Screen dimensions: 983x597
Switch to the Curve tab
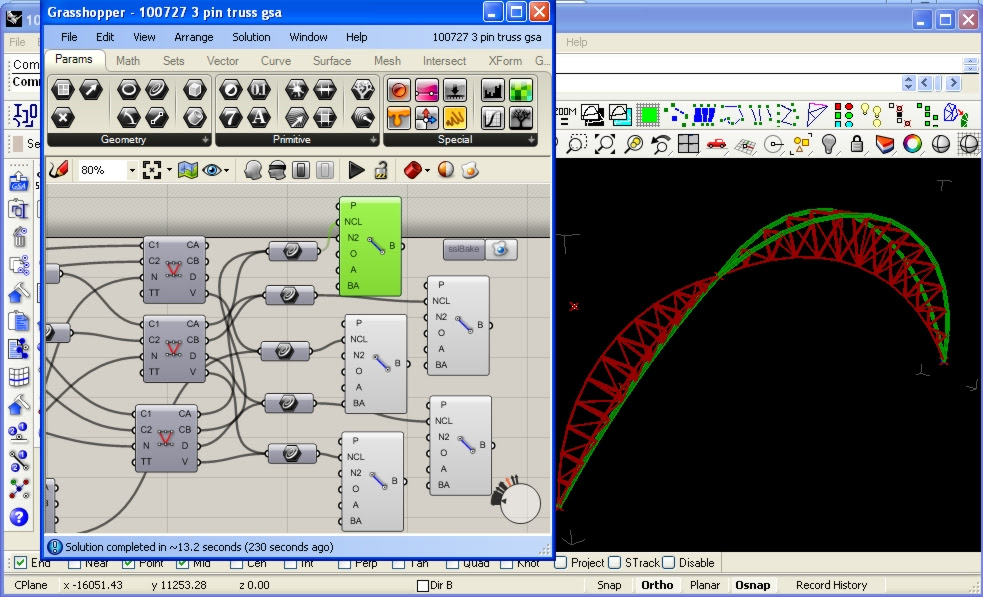point(276,61)
